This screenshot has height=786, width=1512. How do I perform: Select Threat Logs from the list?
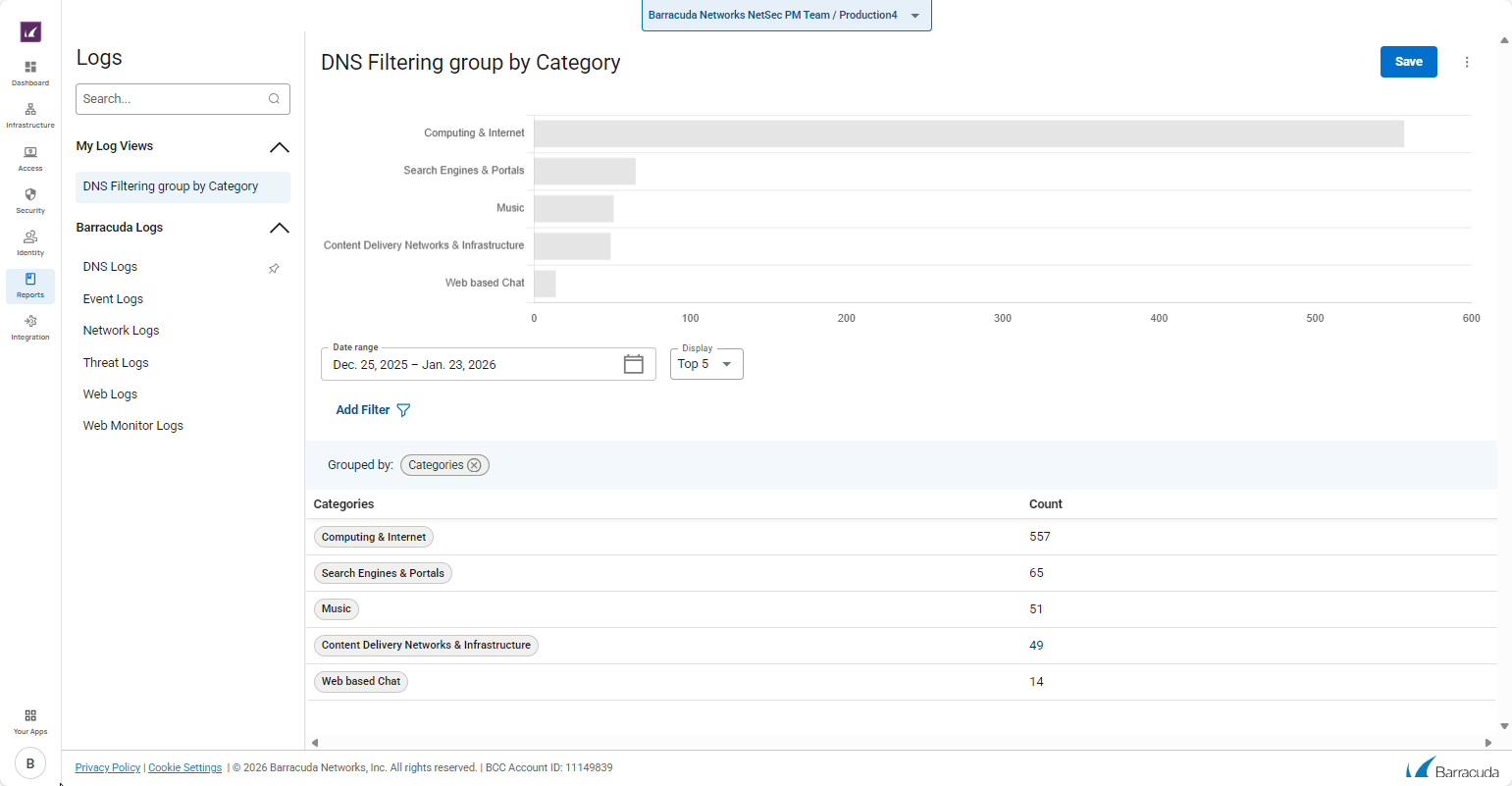[x=116, y=363]
